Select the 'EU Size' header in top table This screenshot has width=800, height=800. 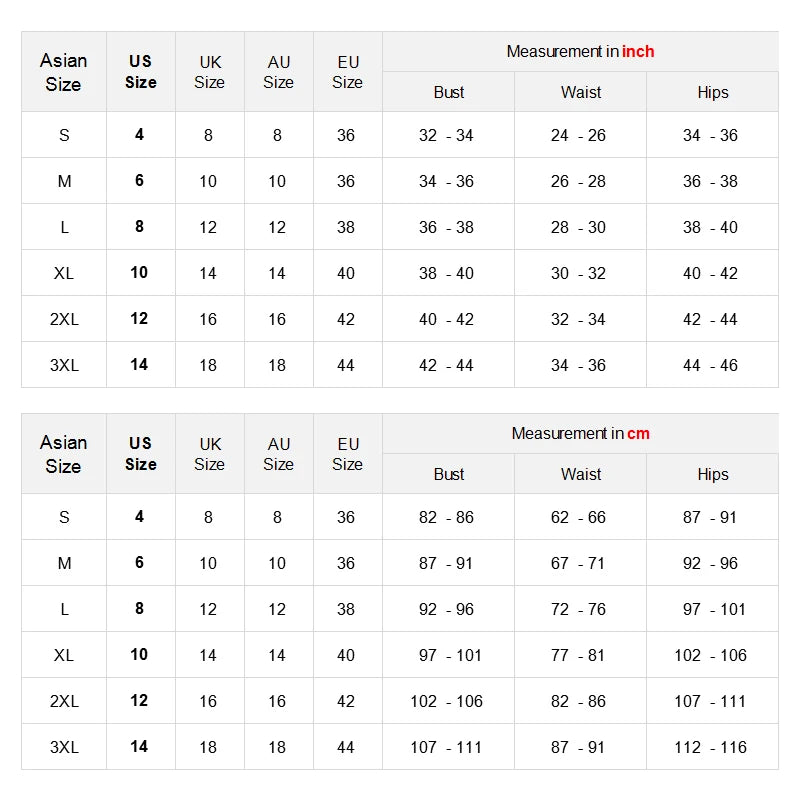347,72
